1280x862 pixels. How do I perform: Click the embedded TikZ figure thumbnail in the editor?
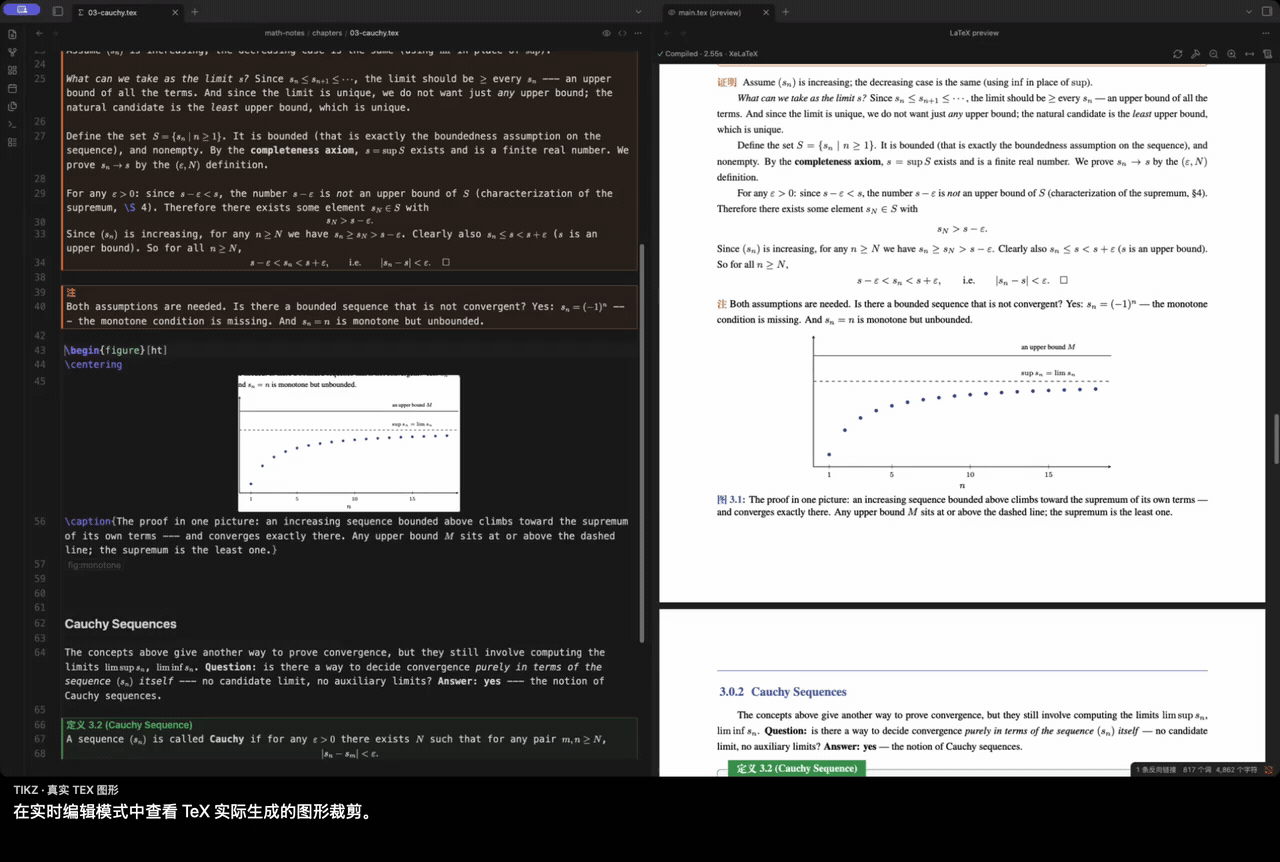(349, 443)
